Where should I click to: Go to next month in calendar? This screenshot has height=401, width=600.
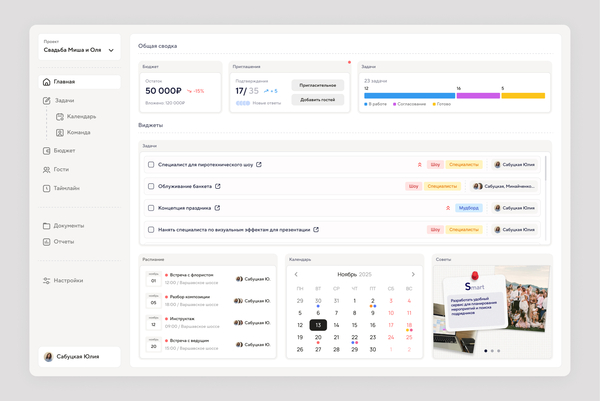(x=413, y=274)
